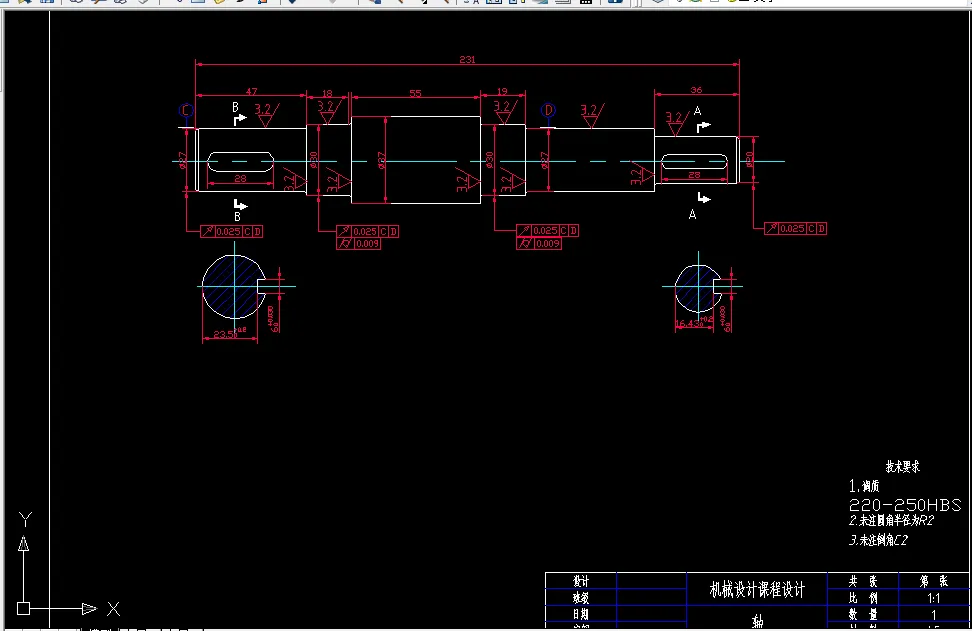Select the ø37 diameter on middle shaft section
Viewport: 972px width, 631px height.
[381, 161]
